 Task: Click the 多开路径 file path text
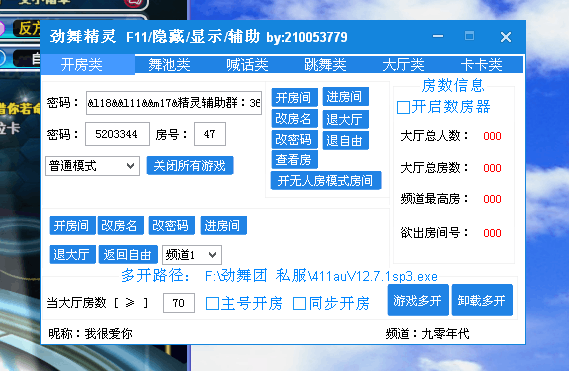(x=321, y=276)
